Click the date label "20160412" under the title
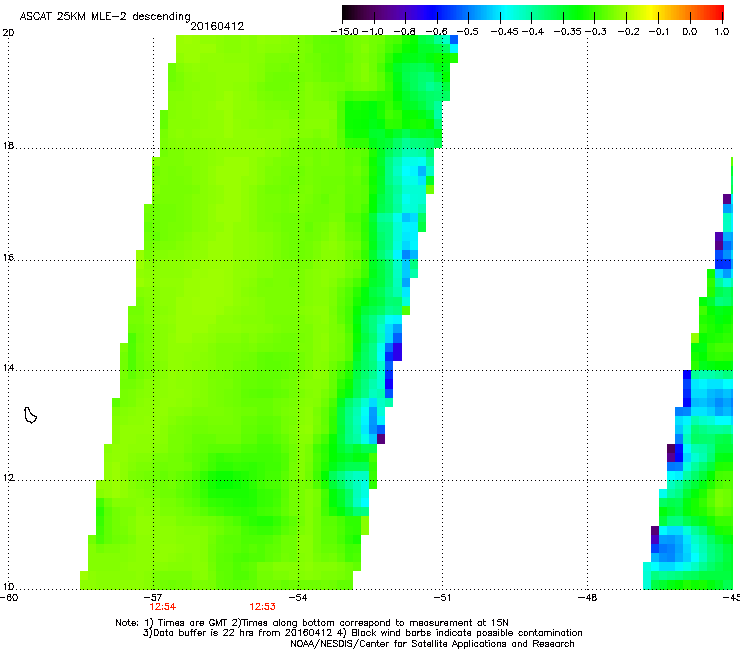The width and height of the screenshot is (740, 650). tap(217, 26)
